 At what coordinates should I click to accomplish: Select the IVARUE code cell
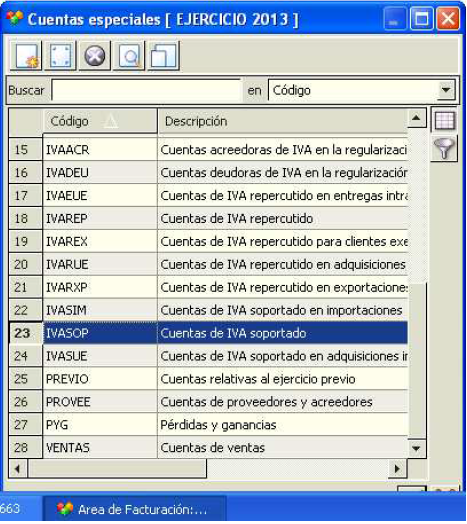point(100,264)
